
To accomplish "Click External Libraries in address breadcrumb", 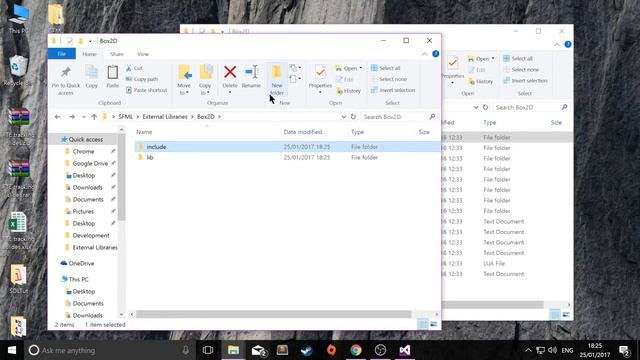I will tap(165, 117).
